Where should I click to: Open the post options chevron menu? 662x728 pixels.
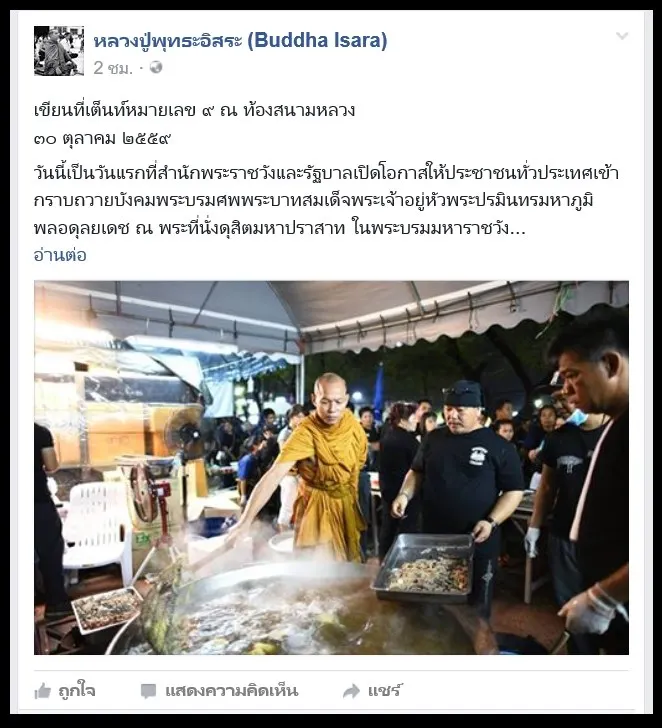622,36
